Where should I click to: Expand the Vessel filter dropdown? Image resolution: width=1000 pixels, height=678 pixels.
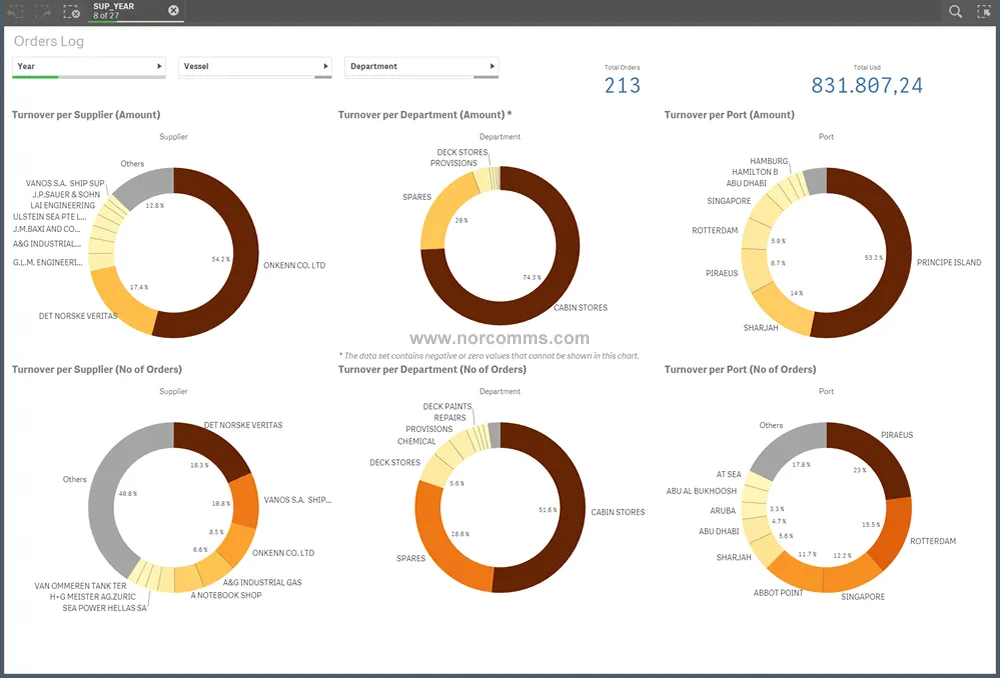coord(325,67)
